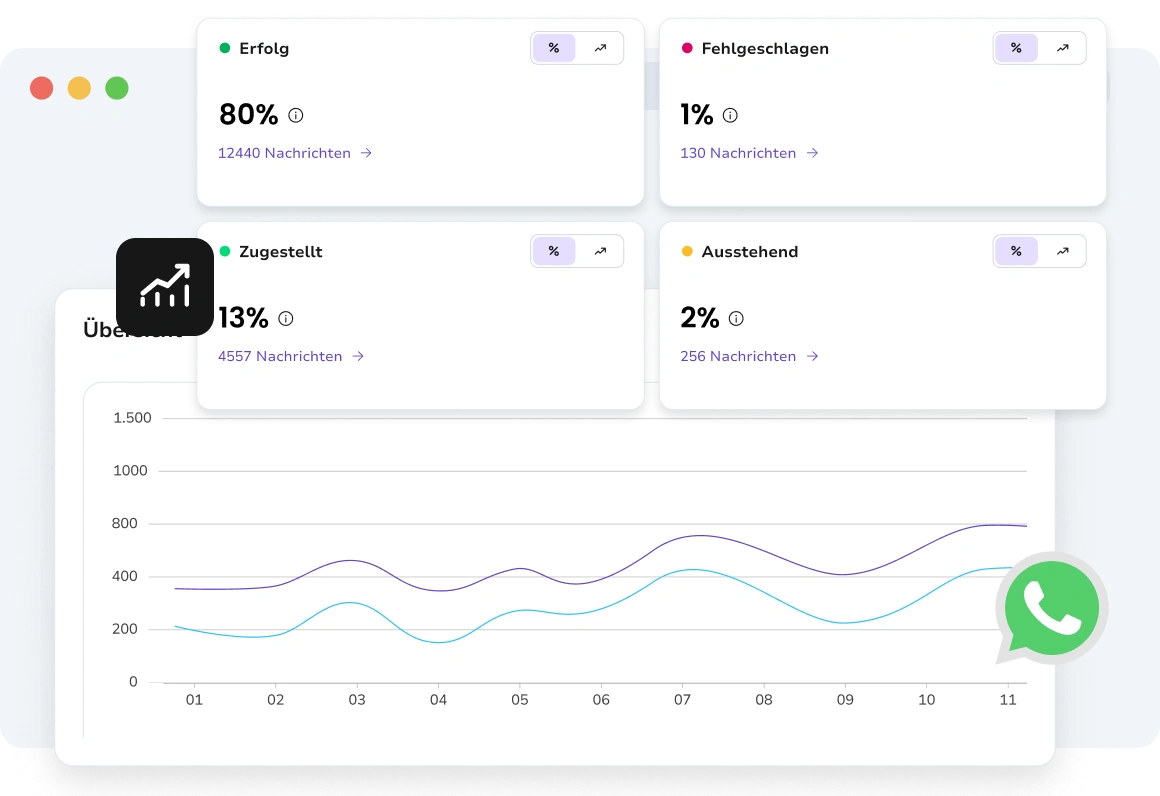This screenshot has height=796, width=1160.
Task: Click the trend graph icon on the Zugestellt card
Action: 600,251
